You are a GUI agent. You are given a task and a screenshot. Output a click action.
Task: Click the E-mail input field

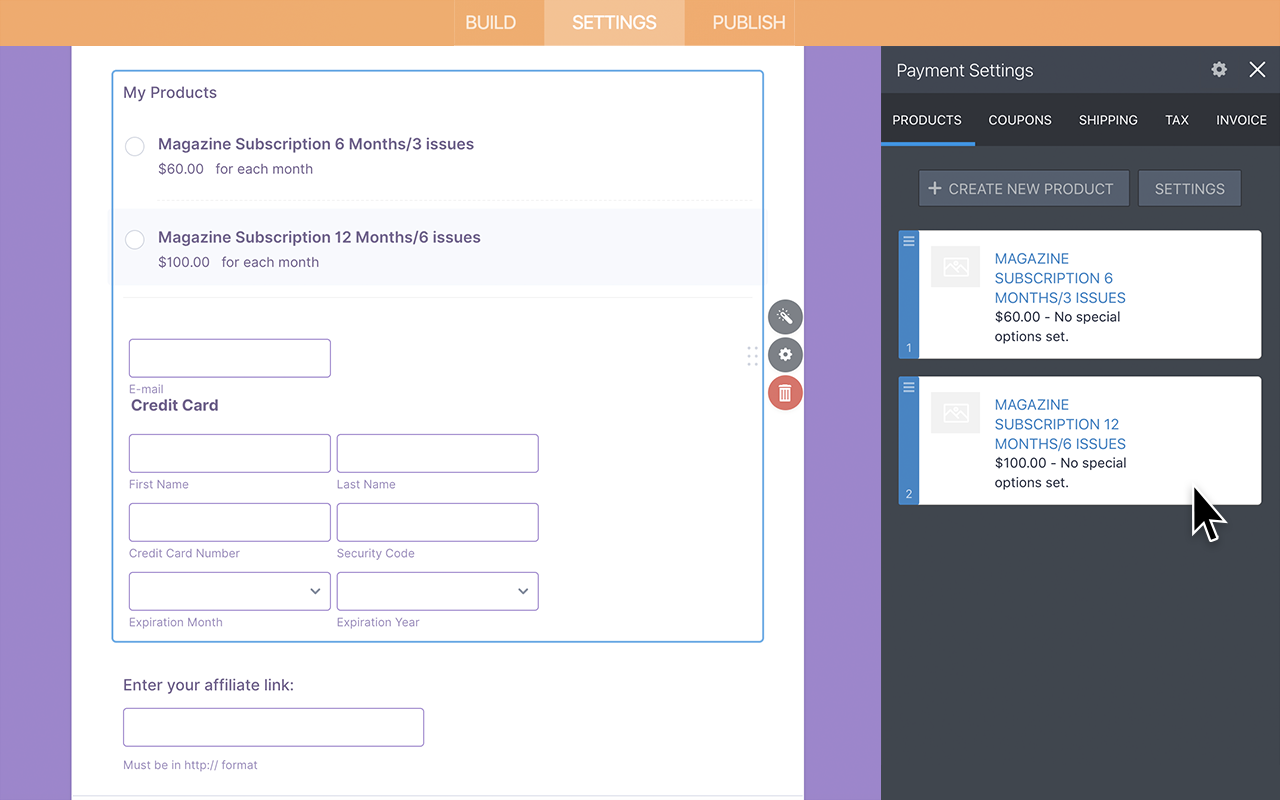click(229, 357)
